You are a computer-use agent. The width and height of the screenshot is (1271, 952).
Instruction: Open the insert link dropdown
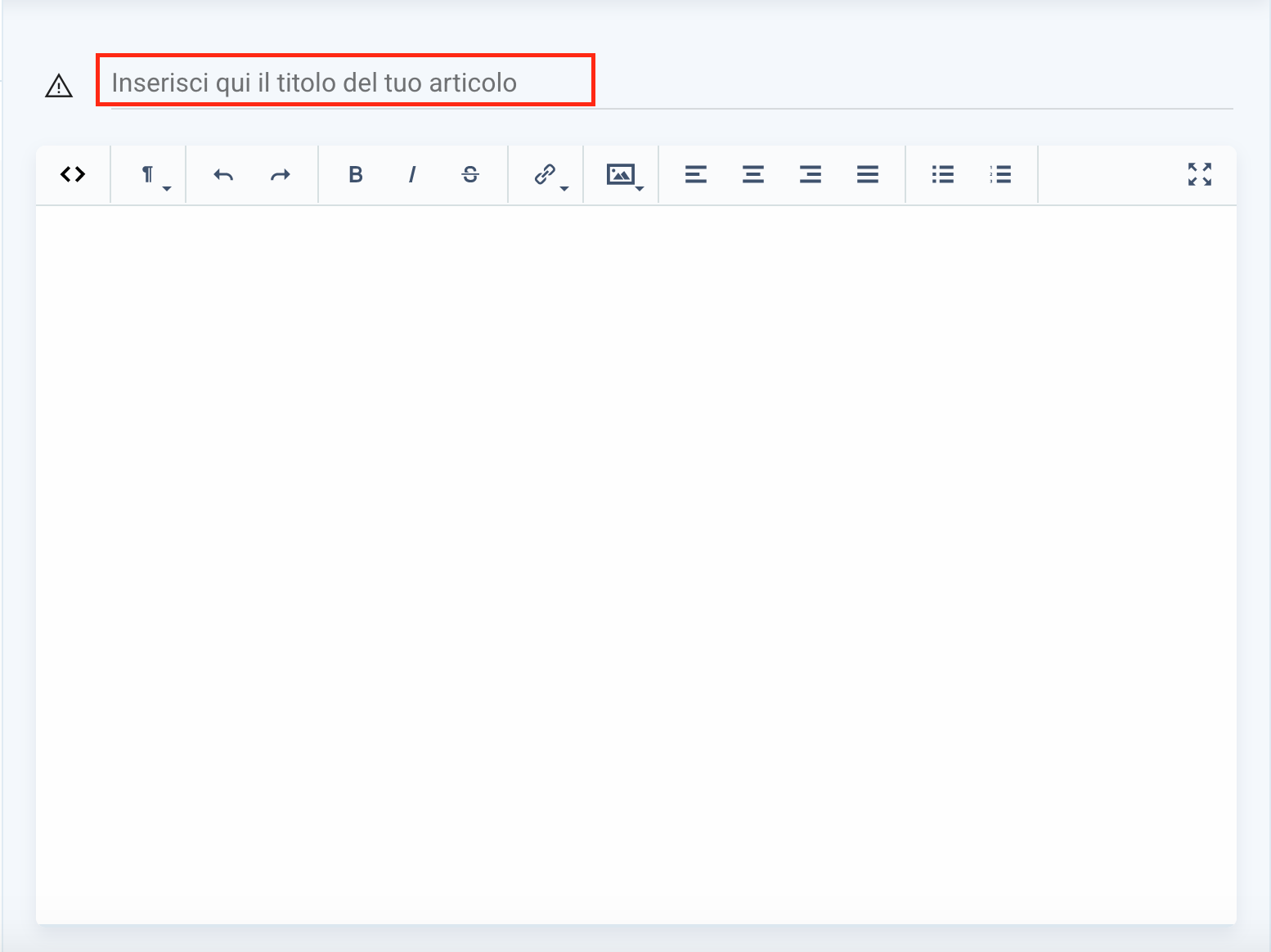pyautogui.click(x=546, y=174)
